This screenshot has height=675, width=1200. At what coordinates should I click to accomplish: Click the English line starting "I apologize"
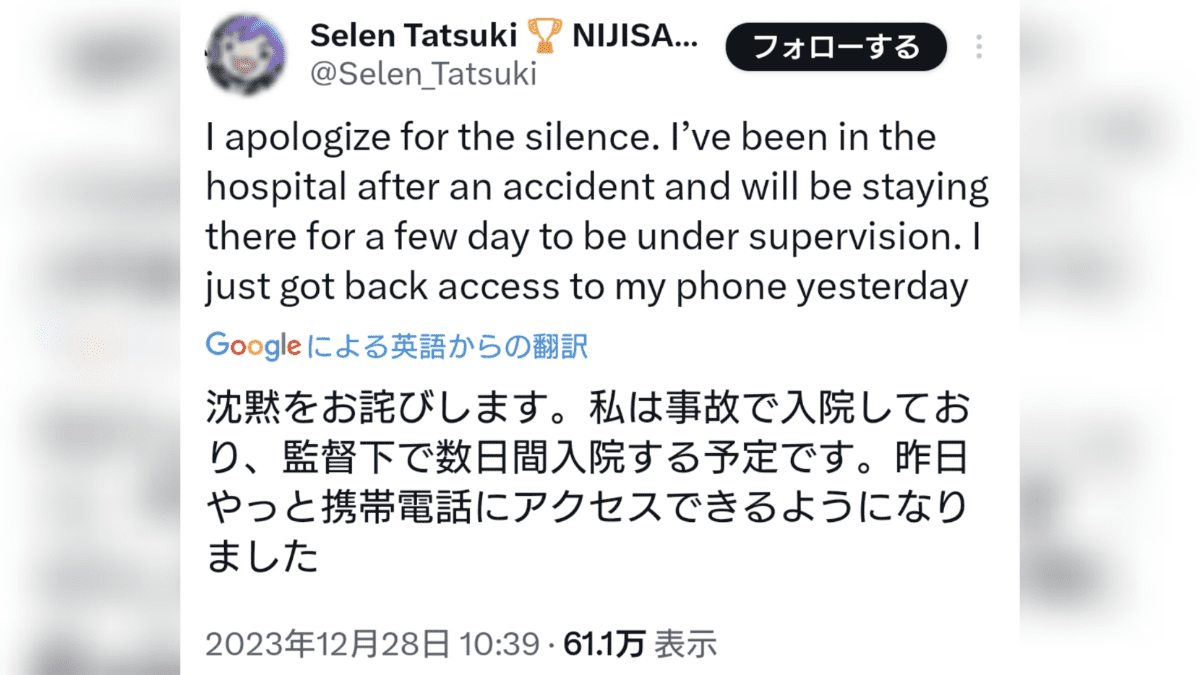pos(571,136)
